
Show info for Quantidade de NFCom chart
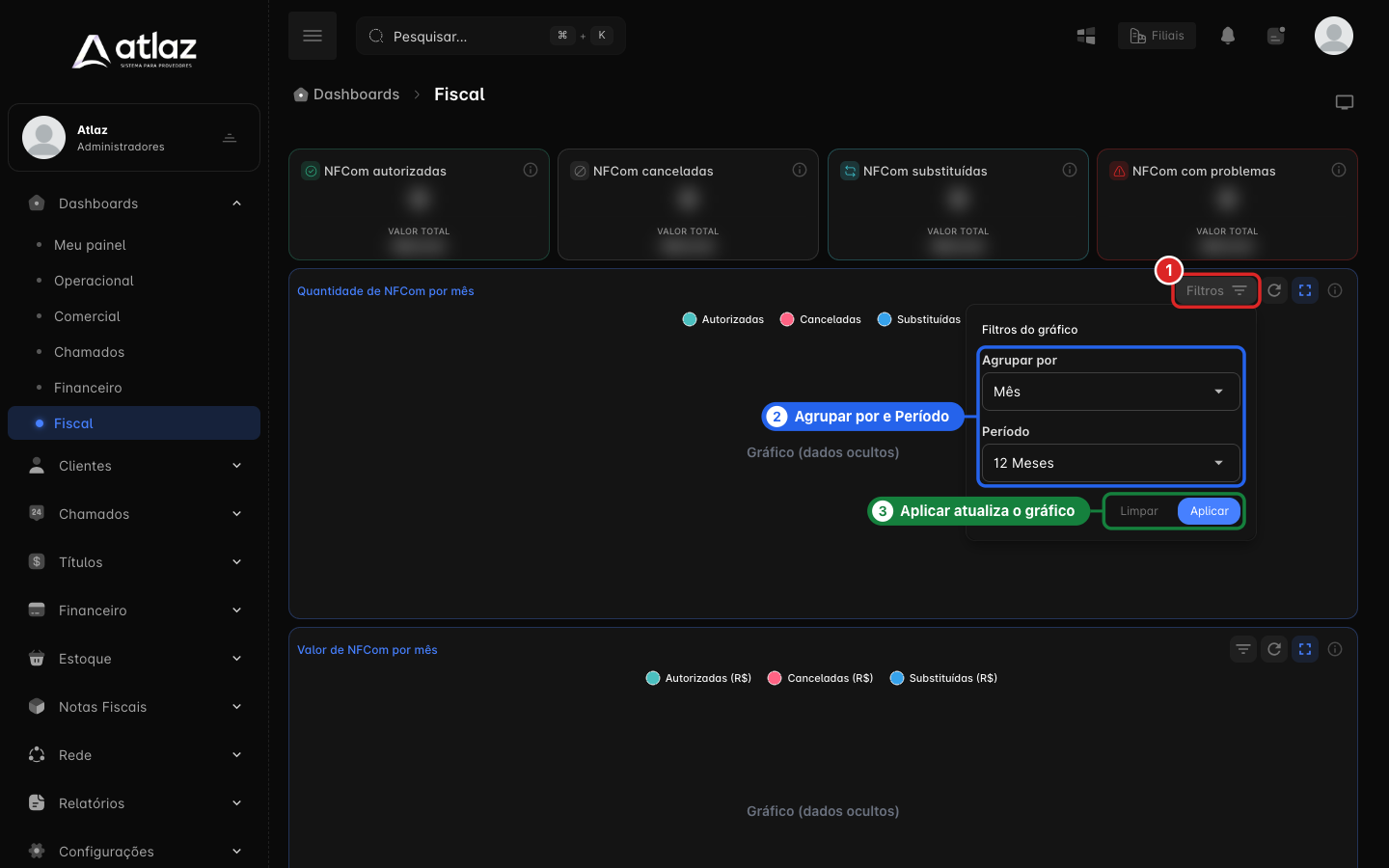1335,290
